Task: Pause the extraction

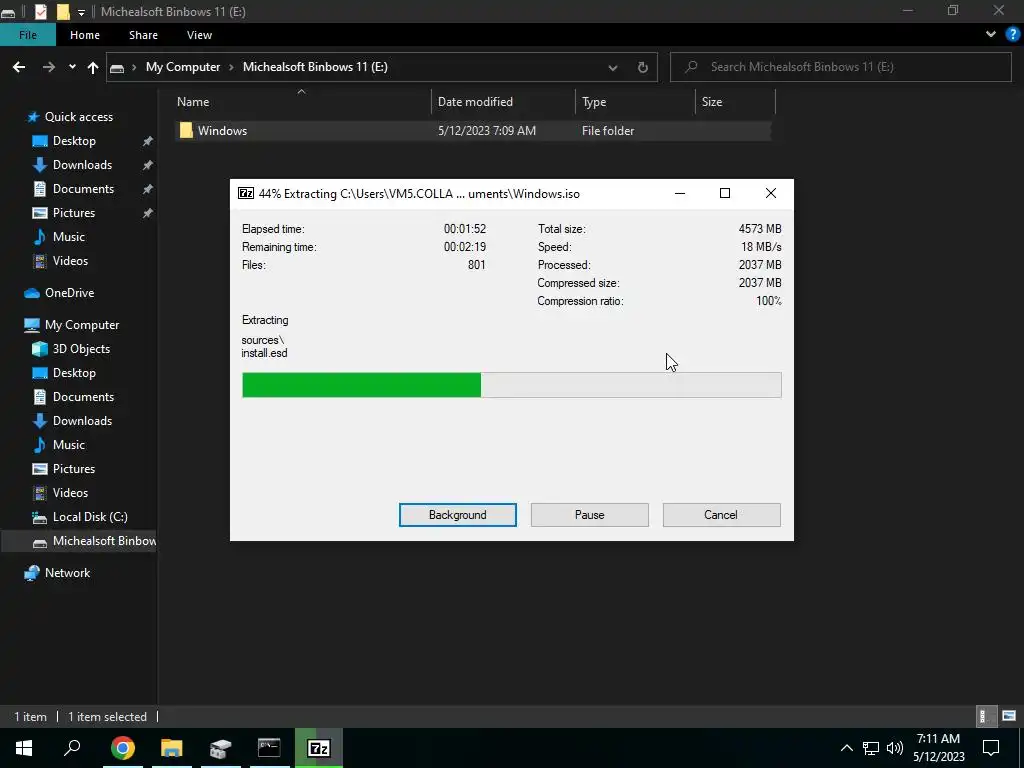Action: (589, 515)
